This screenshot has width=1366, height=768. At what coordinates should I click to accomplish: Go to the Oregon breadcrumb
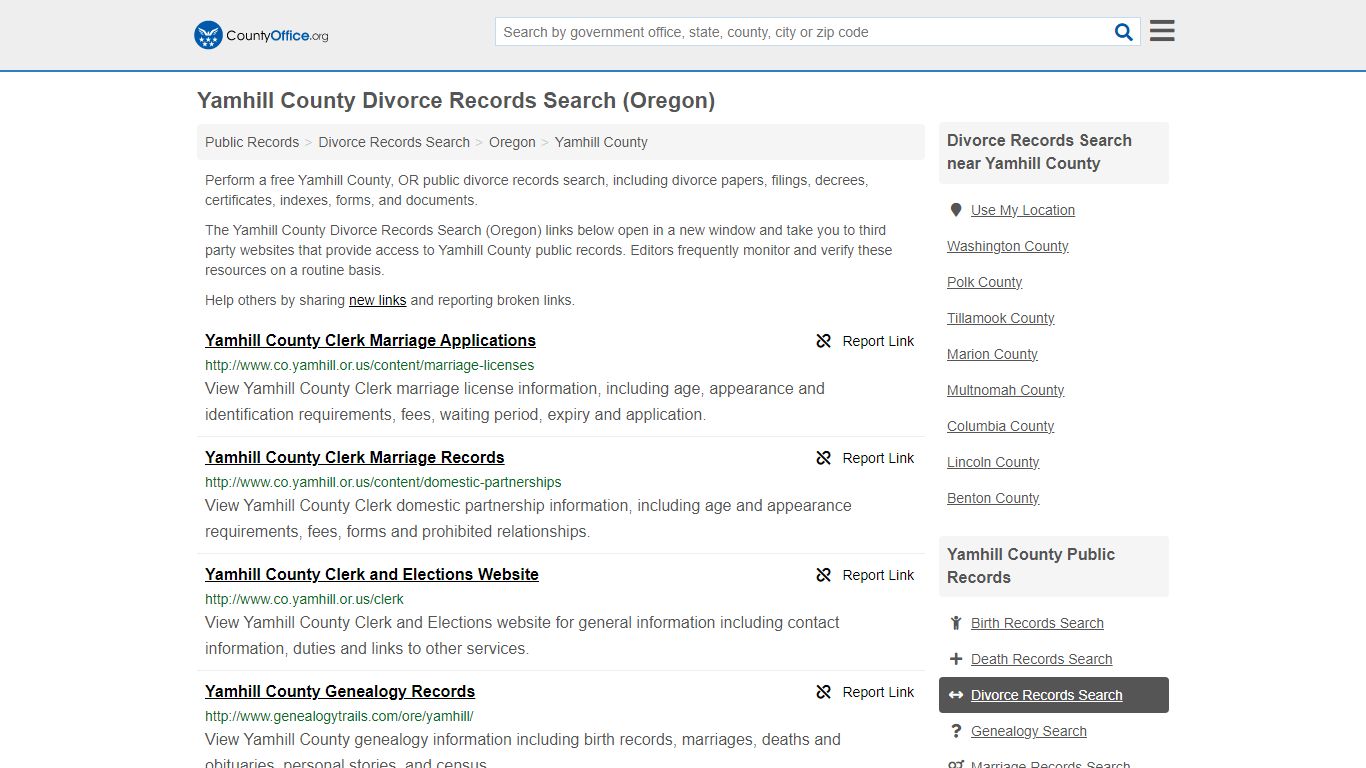coord(512,142)
